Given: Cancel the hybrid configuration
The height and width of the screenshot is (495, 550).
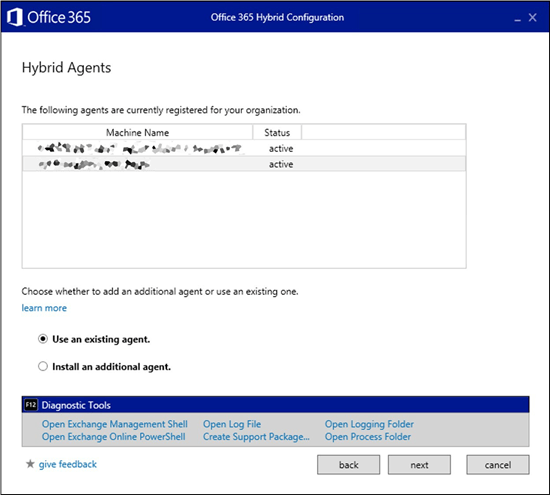Looking at the screenshot, I should (498, 465).
